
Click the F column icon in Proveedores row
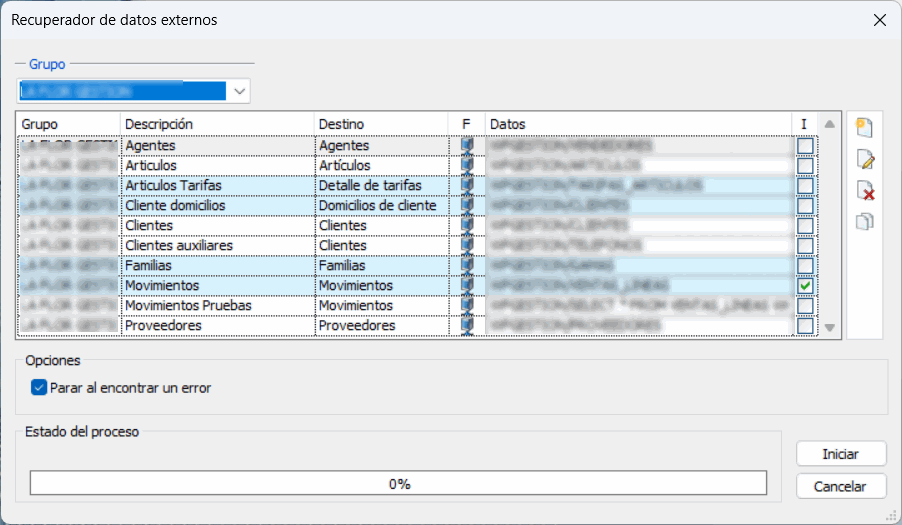(467, 325)
